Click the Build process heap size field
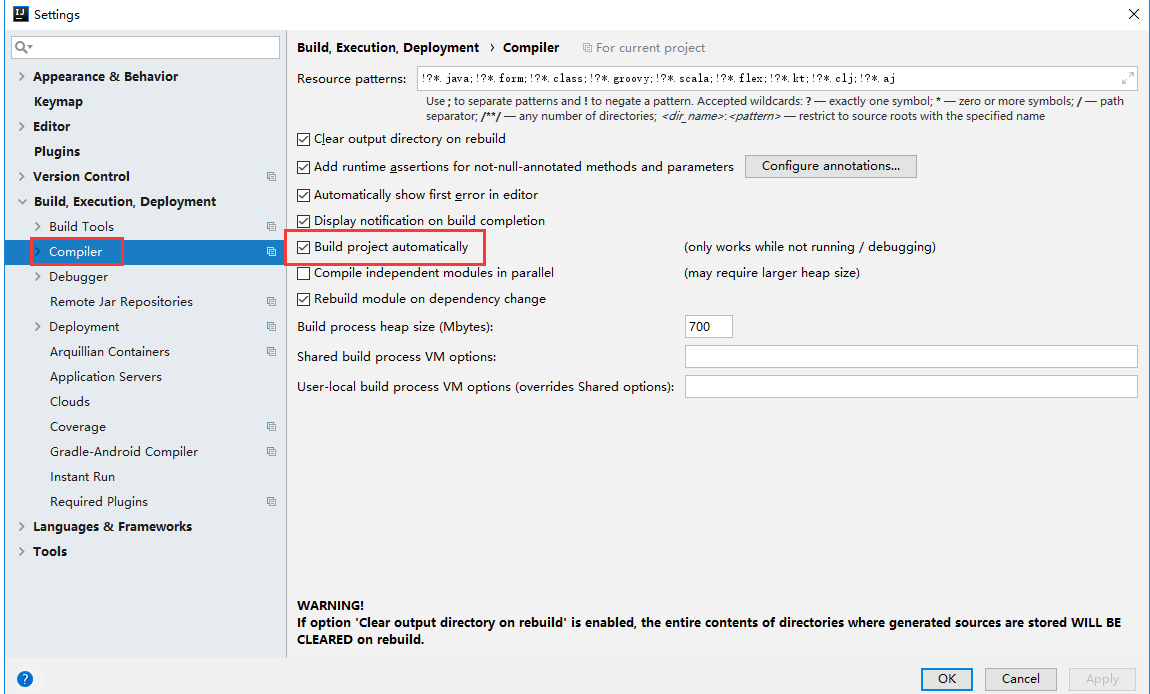 pyautogui.click(x=708, y=327)
